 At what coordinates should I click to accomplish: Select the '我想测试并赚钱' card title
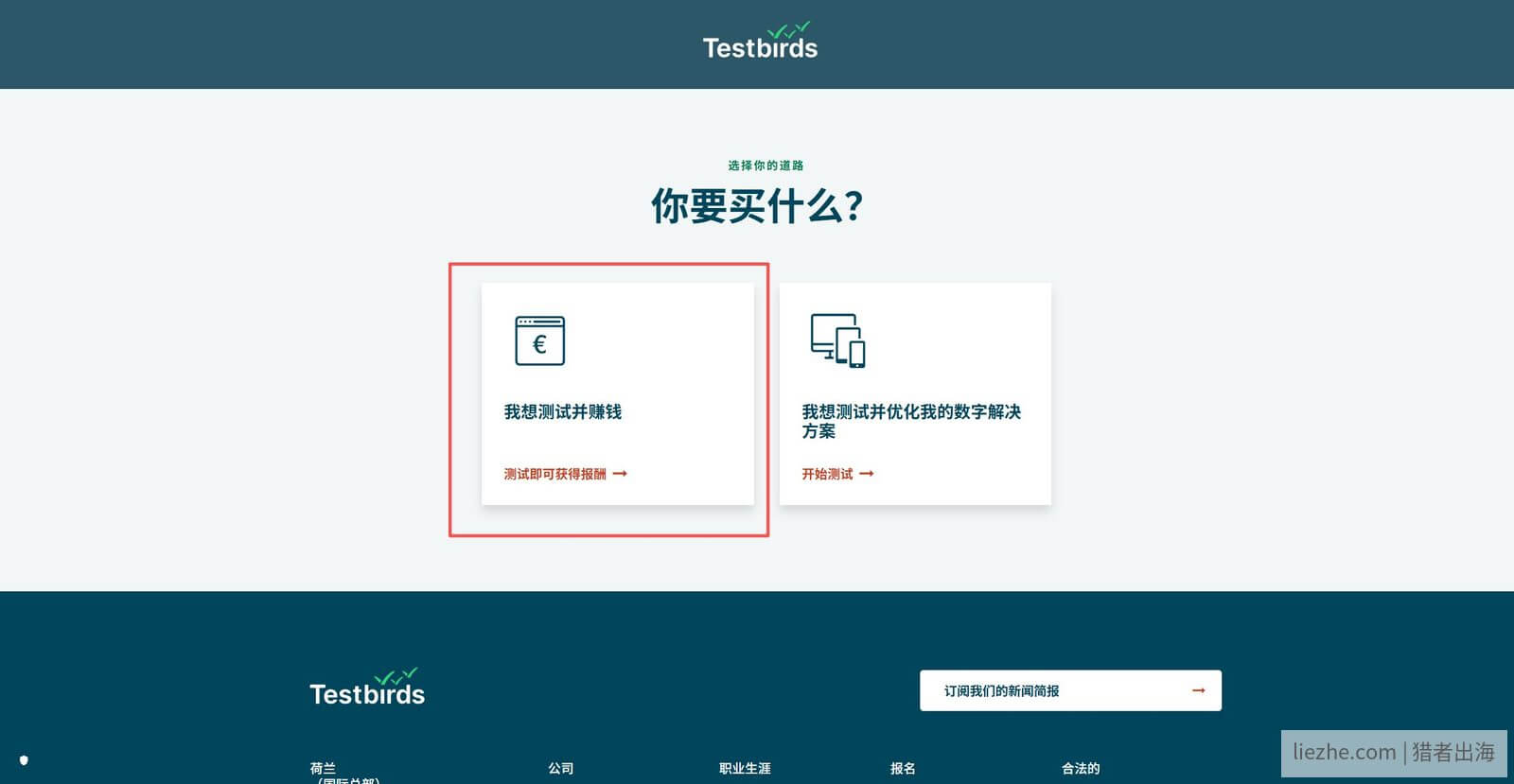563,411
